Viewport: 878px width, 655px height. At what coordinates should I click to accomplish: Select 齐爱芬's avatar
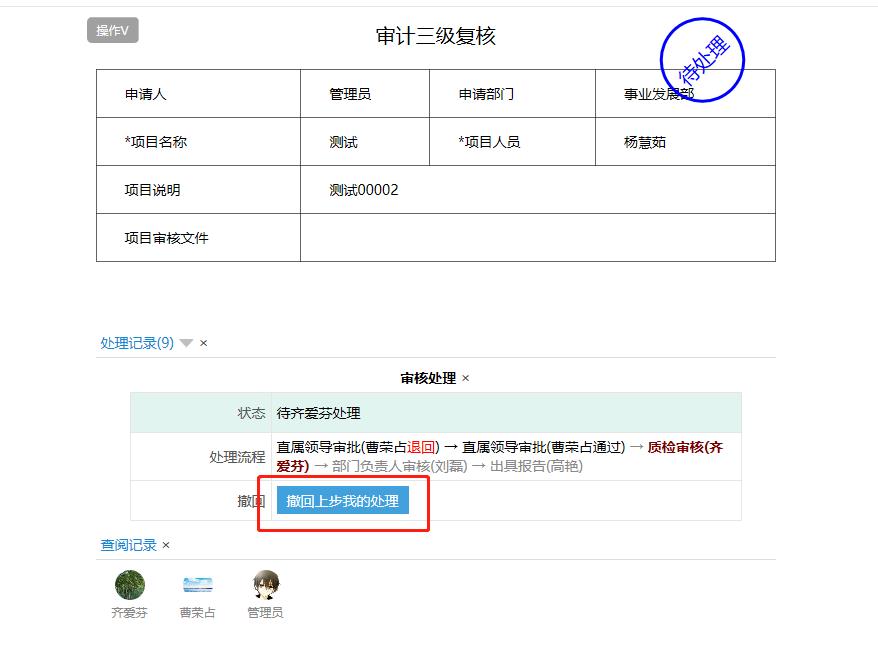click(x=130, y=585)
